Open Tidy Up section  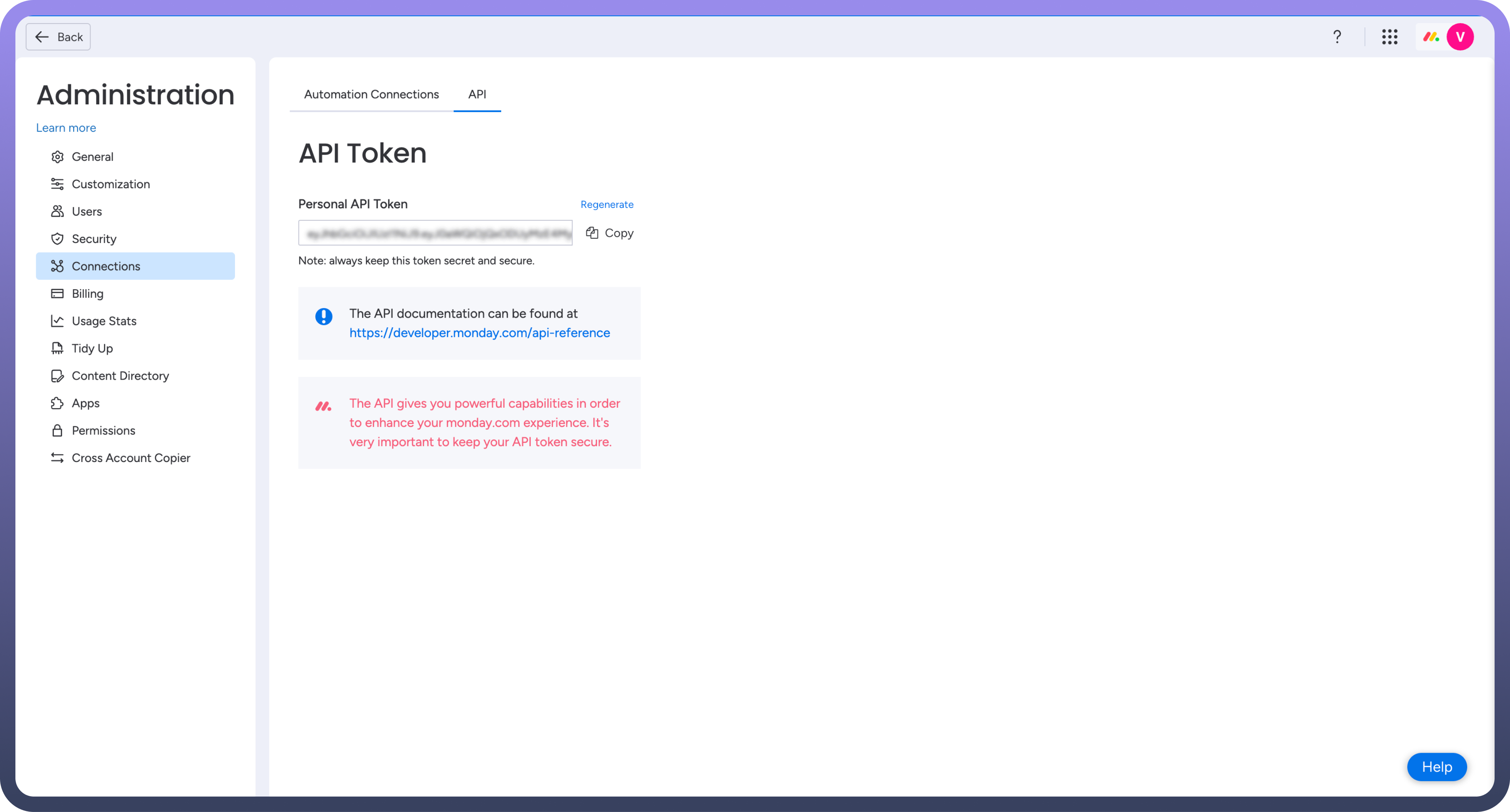click(92, 348)
